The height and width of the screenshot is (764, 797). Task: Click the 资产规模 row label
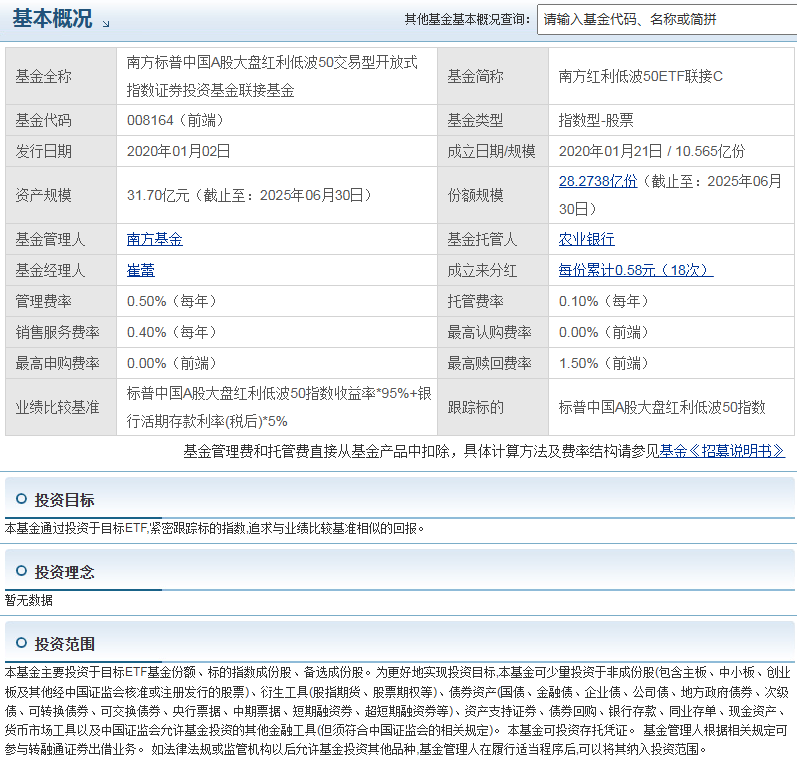click(43, 195)
